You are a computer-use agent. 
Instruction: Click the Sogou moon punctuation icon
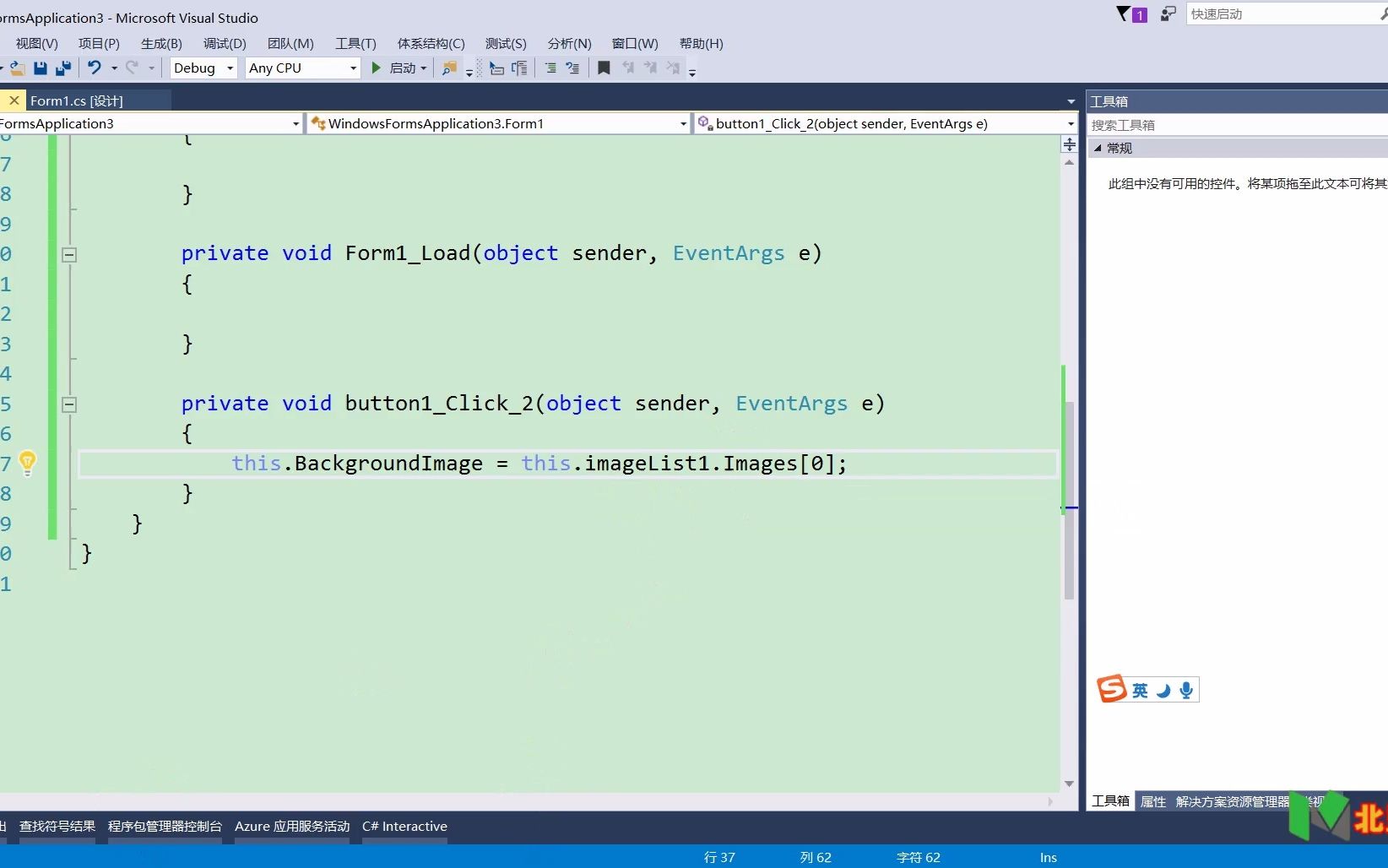point(1163,691)
